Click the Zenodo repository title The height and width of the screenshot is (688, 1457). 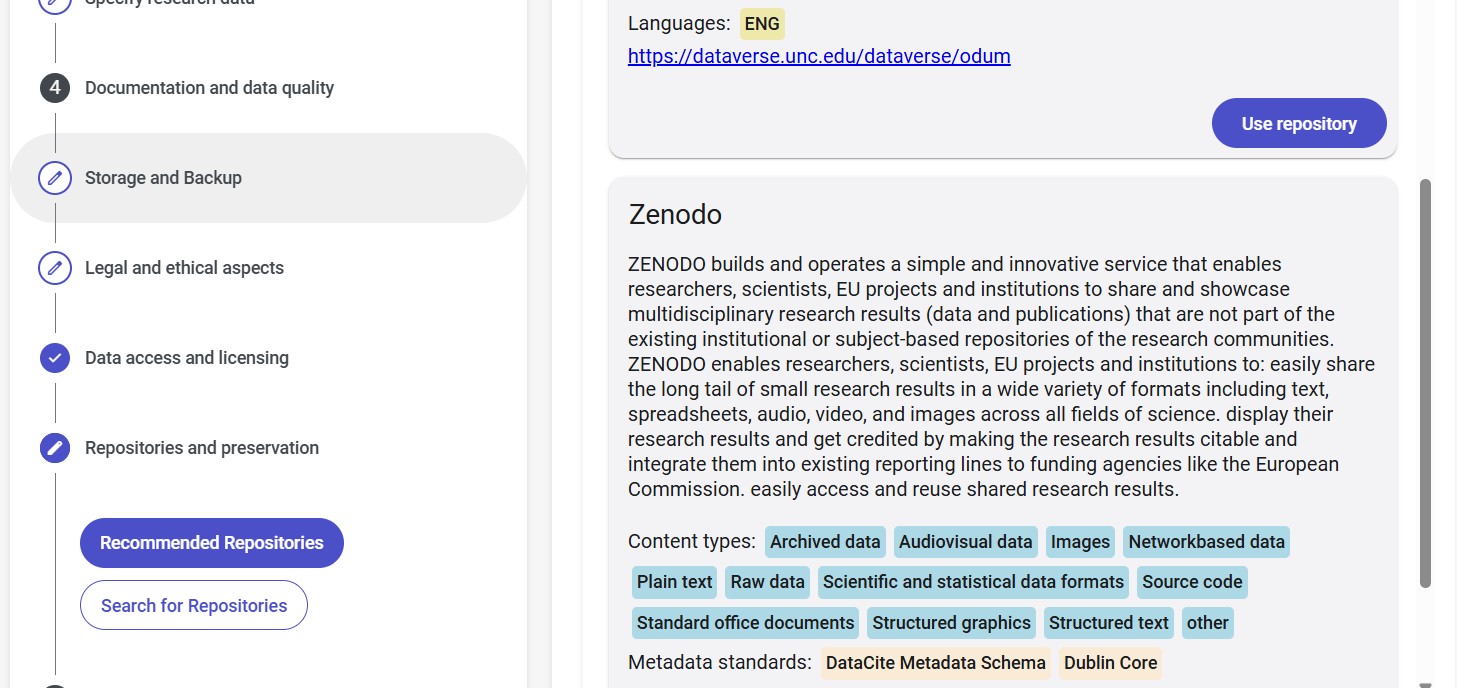click(675, 214)
